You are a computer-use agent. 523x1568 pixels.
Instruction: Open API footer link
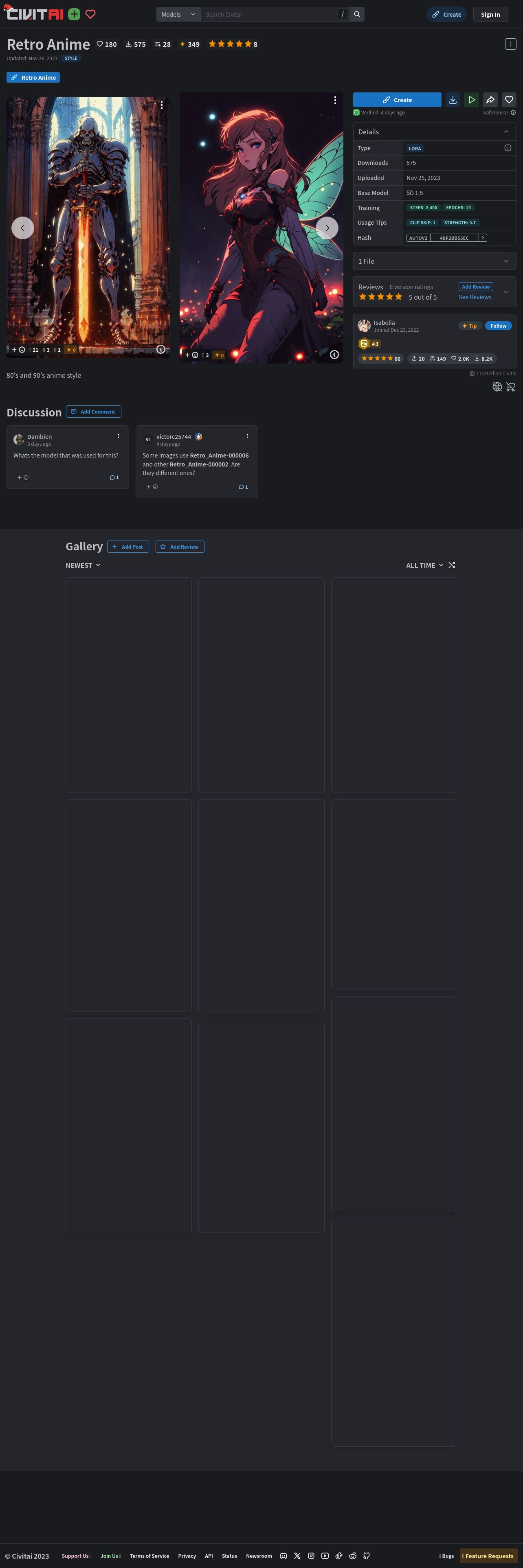[209, 1556]
